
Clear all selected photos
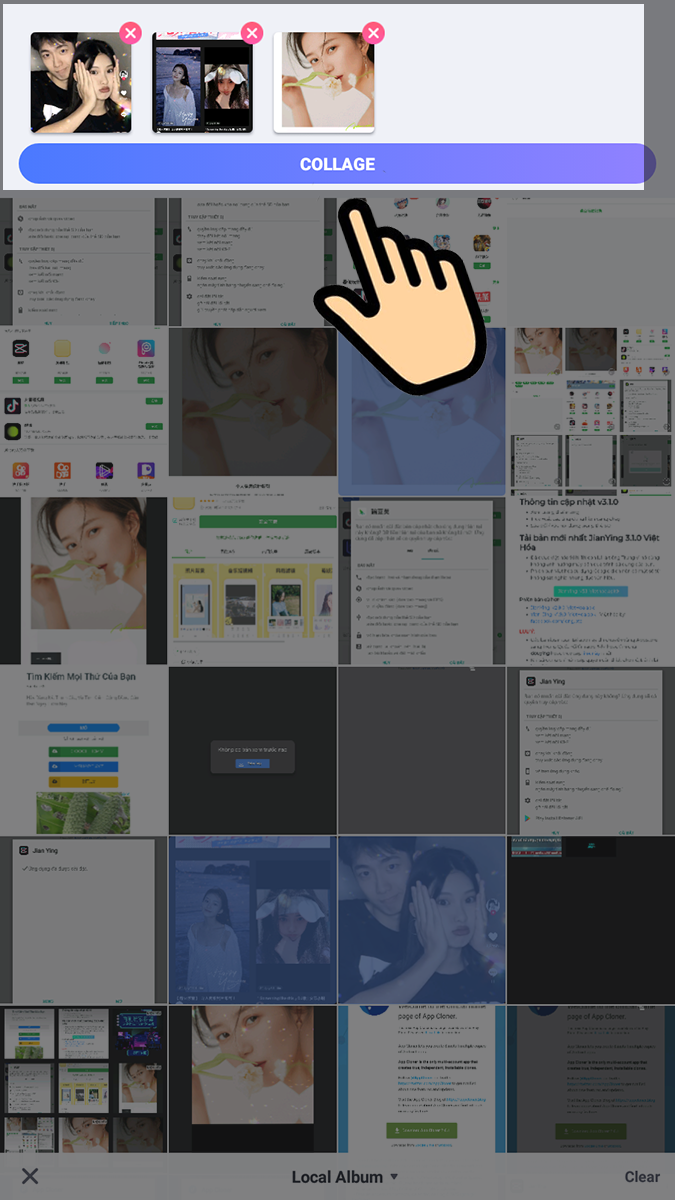(642, 1177)
